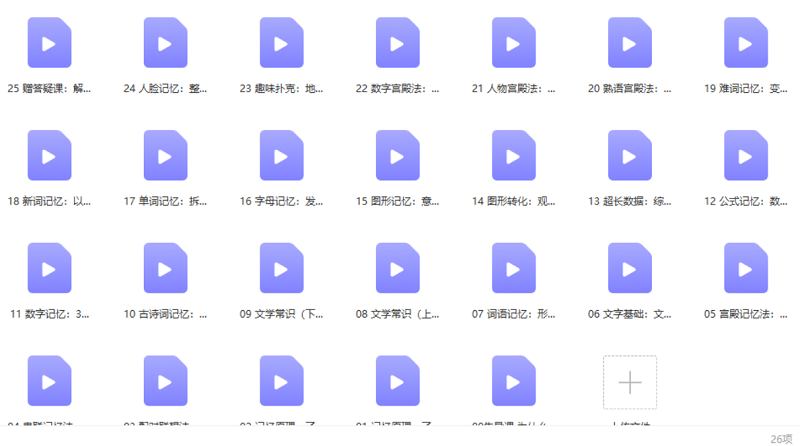Screen dimensions: 800x446
Task: Open the 24 人脸记忆 video file
Action: [x=165, y=43]
